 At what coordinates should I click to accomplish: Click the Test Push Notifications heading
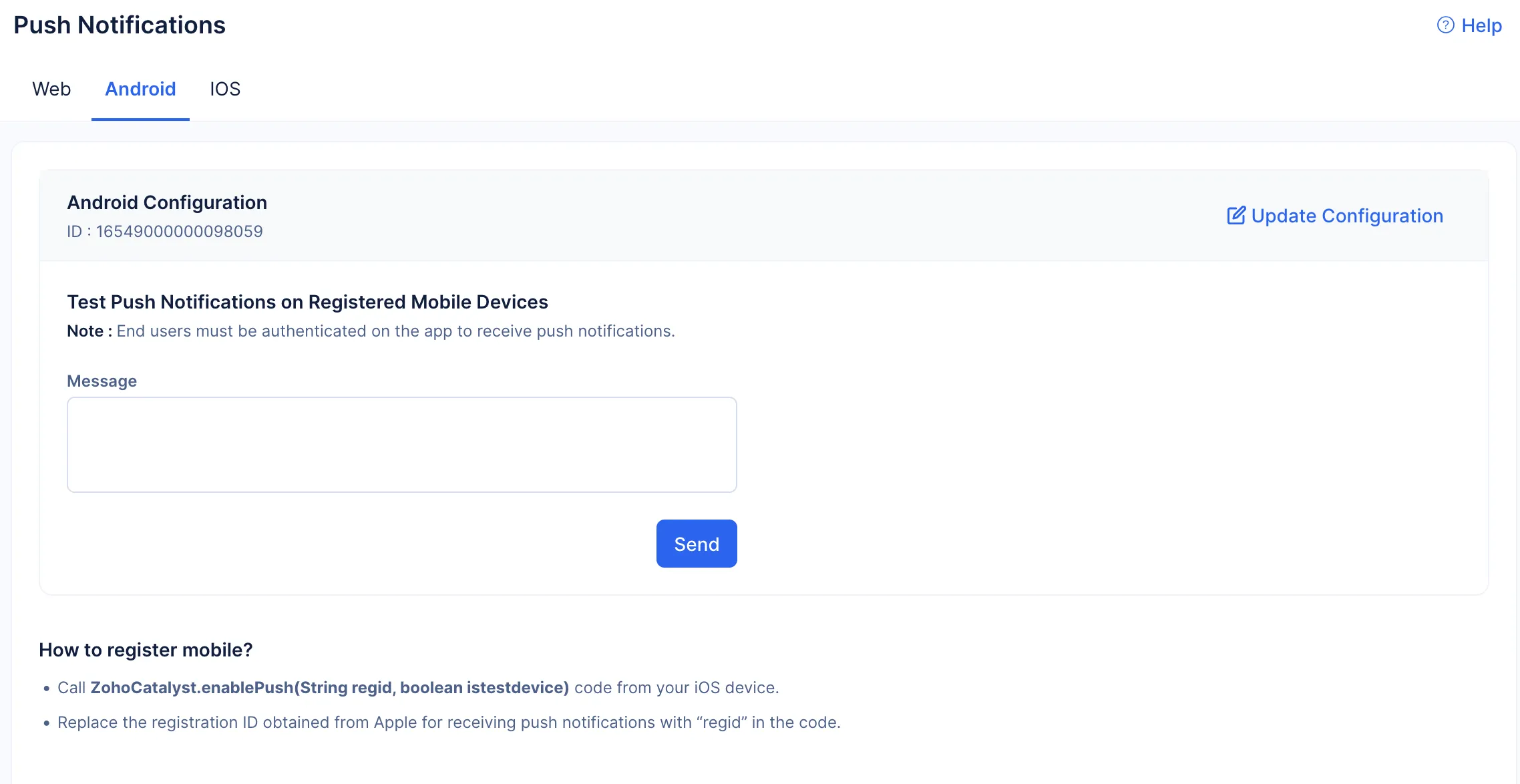tap(307, 302)
